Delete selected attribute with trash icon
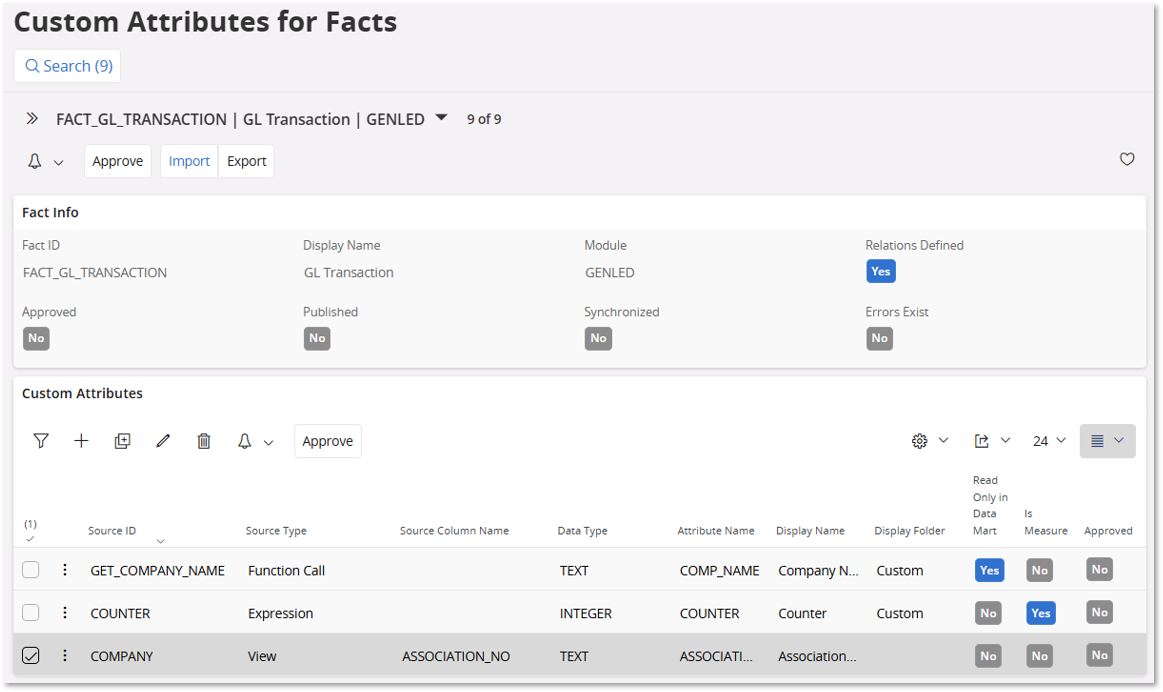The width and height of the screenshot is (1163, 692). click(x=204, y=441)
